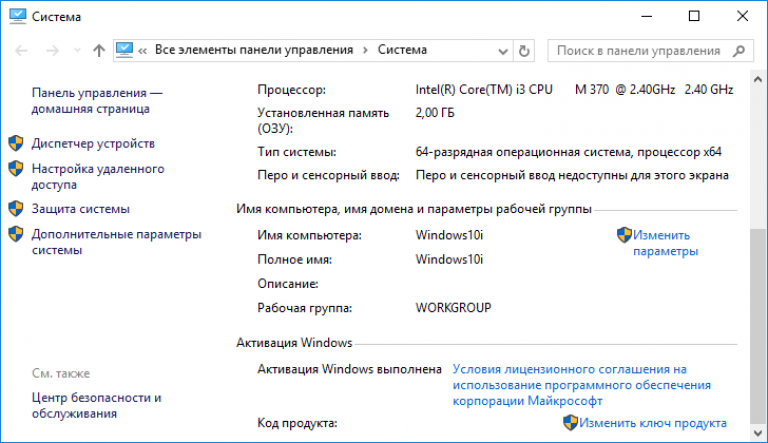Click the Forward navigation arrow
Viewport: 768px width, 443px height.
point(52,50)
